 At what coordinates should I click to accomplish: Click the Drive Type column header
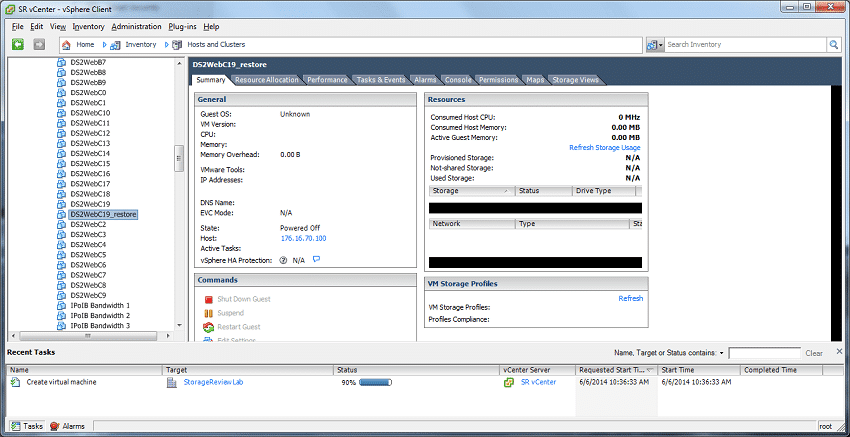603,191
